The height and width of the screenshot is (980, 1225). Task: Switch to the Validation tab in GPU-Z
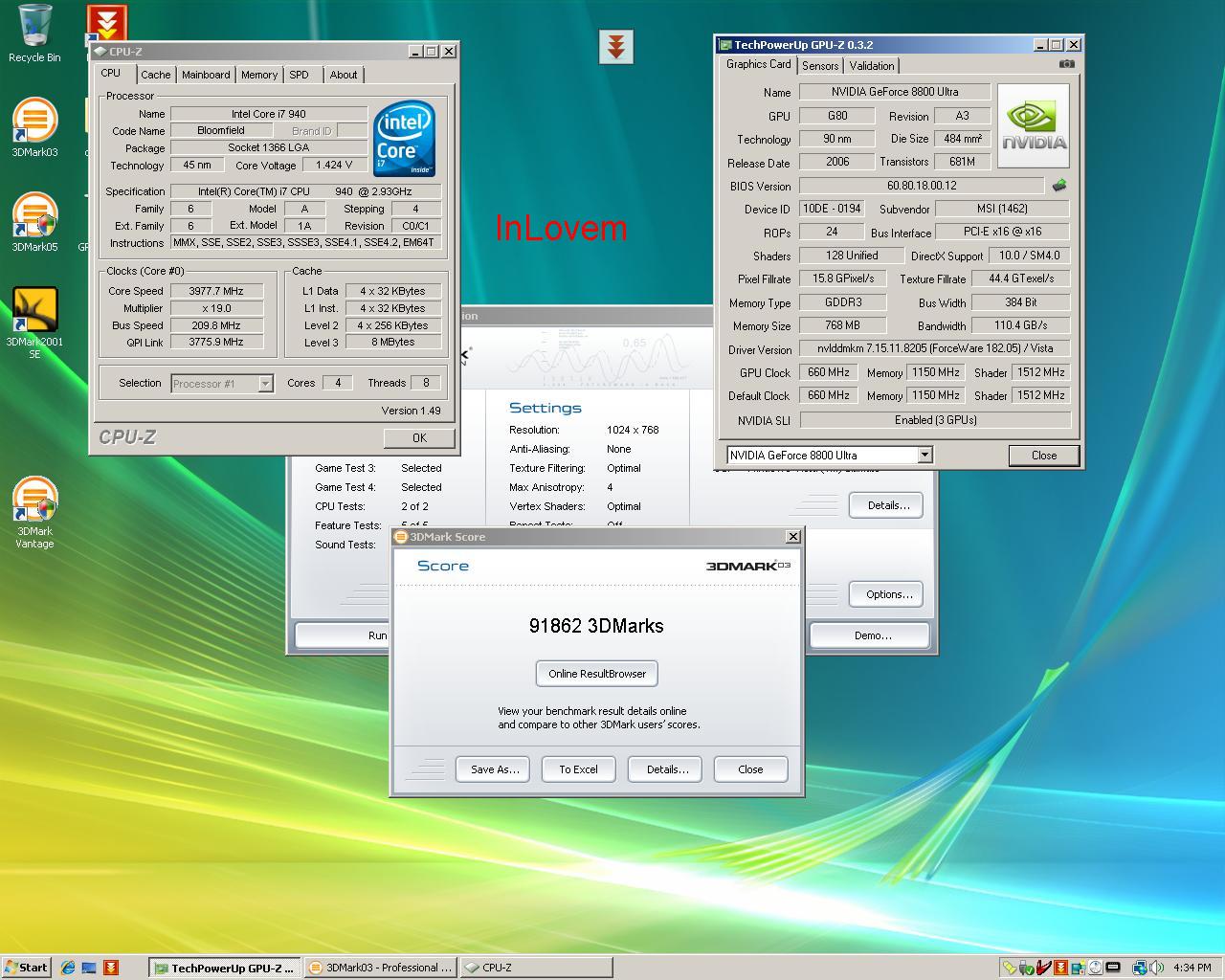872,66
